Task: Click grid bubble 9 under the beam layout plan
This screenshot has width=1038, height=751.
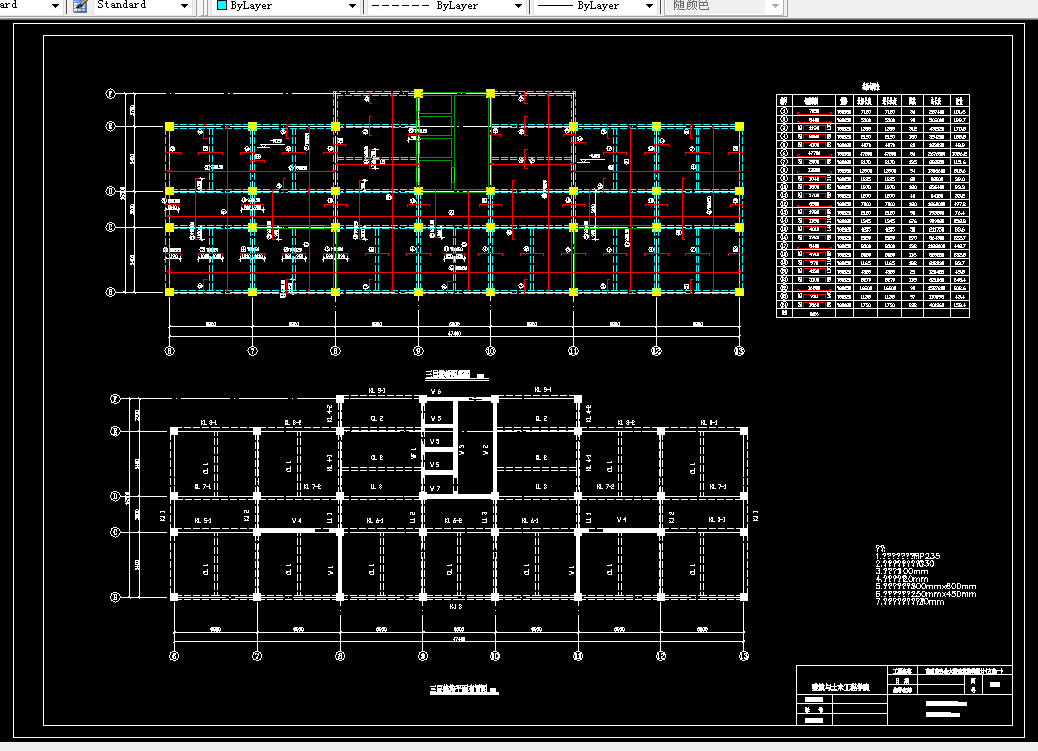Action: pos(423,656)
